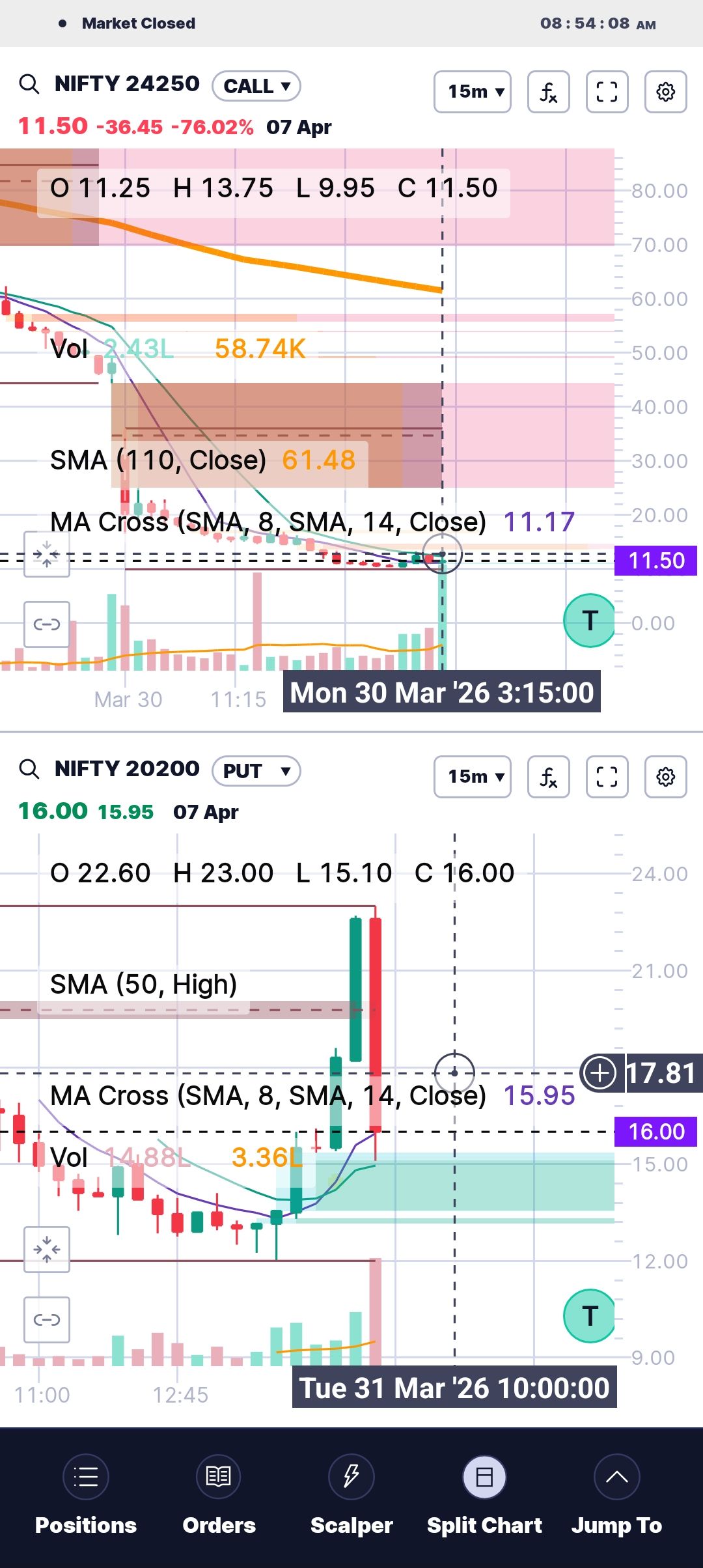Open the CALL option type dropdown

(256, 86)
